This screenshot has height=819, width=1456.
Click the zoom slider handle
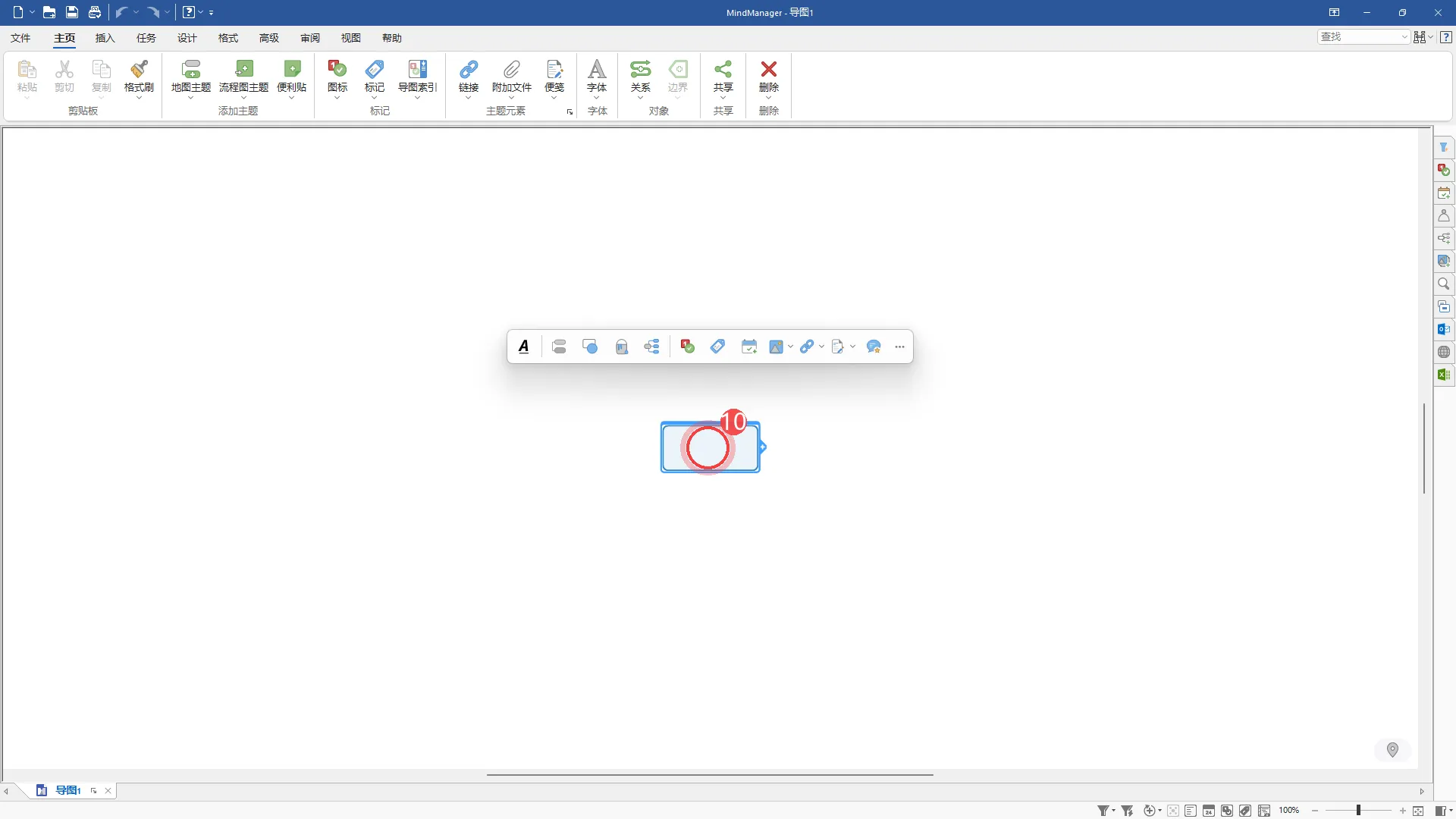(x=1358, y=811)
